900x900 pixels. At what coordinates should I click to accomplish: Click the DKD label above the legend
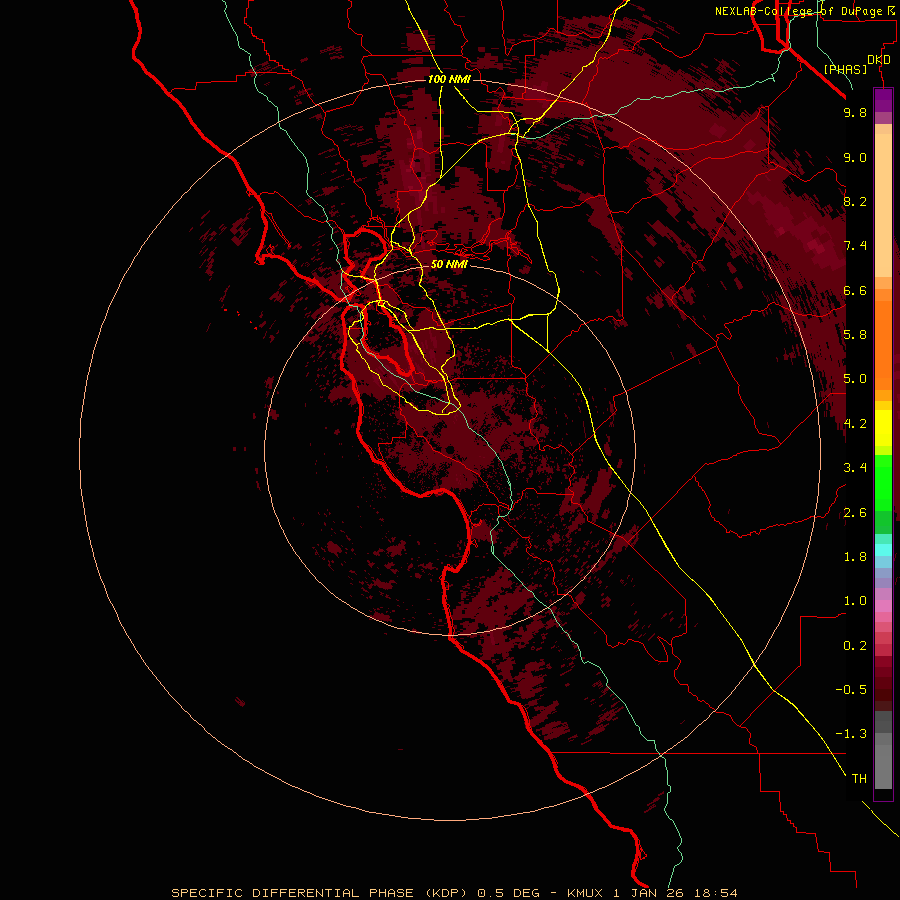click(x=878, y=60)
